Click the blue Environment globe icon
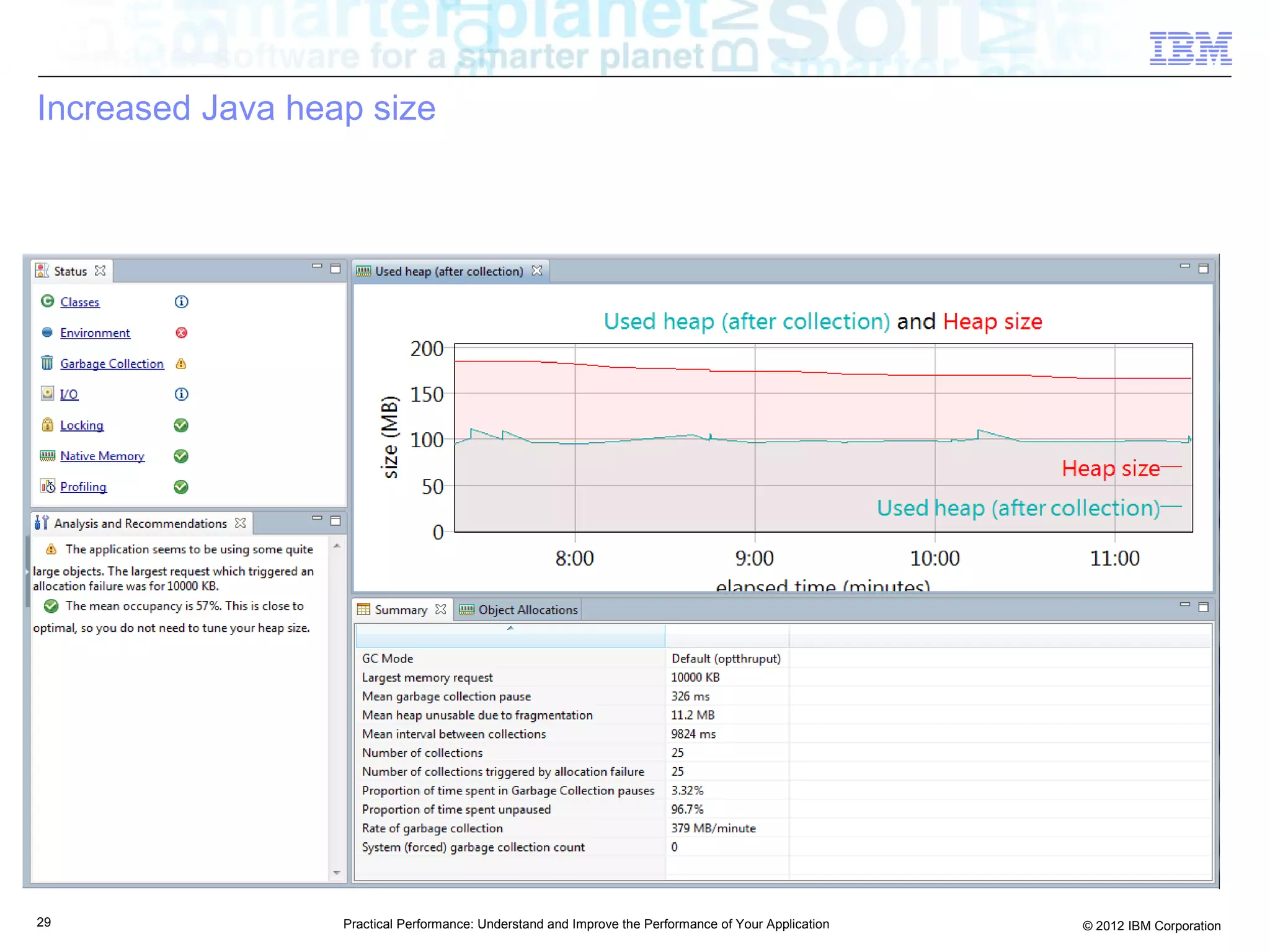The width and height of the screenshot is (1270, 952). 47,332
